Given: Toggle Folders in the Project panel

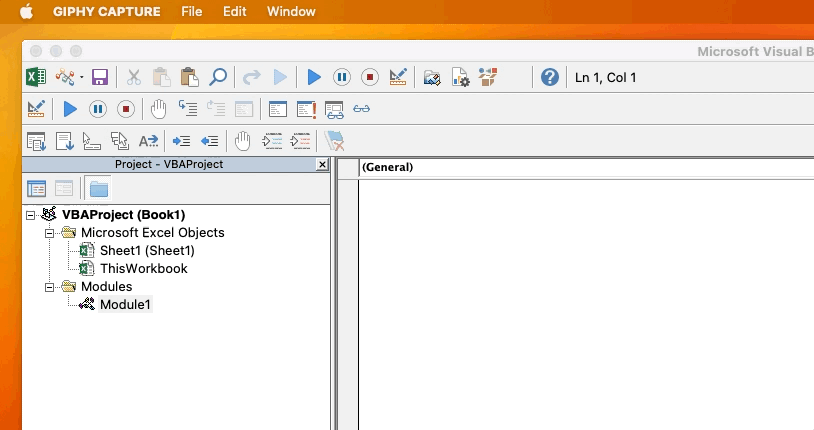Looking at the screenshot, I should pos(99,189).
